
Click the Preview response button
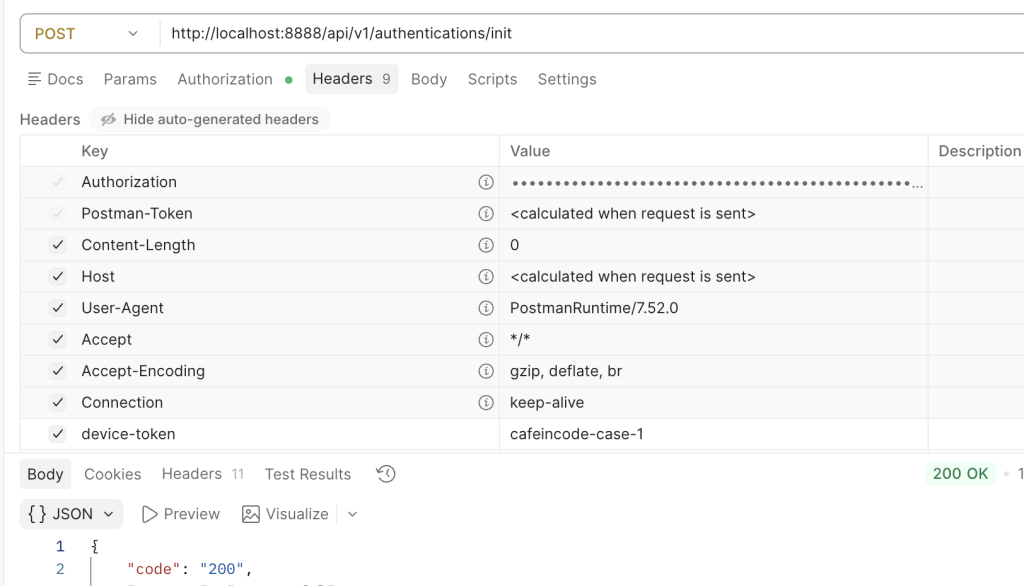(181, 514)
